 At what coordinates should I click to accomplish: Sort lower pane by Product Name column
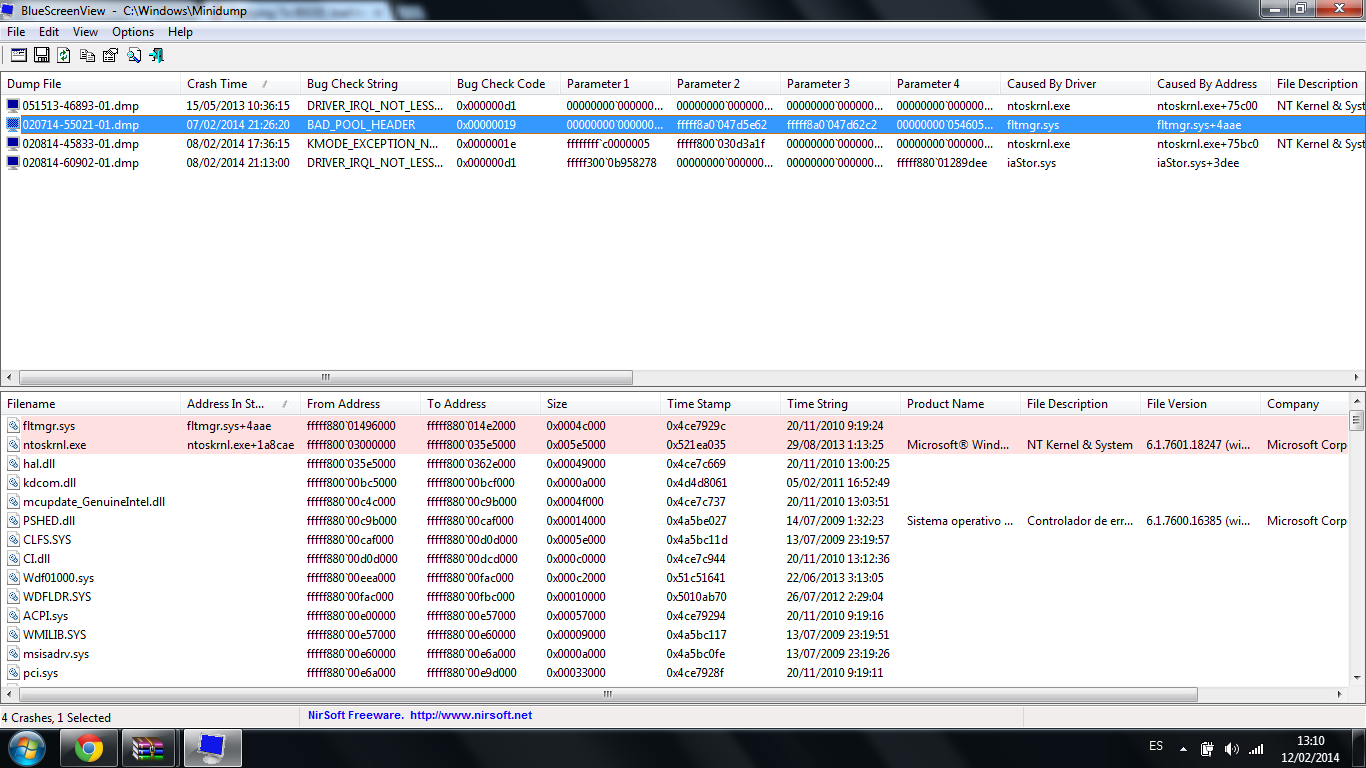click(961, 404)
